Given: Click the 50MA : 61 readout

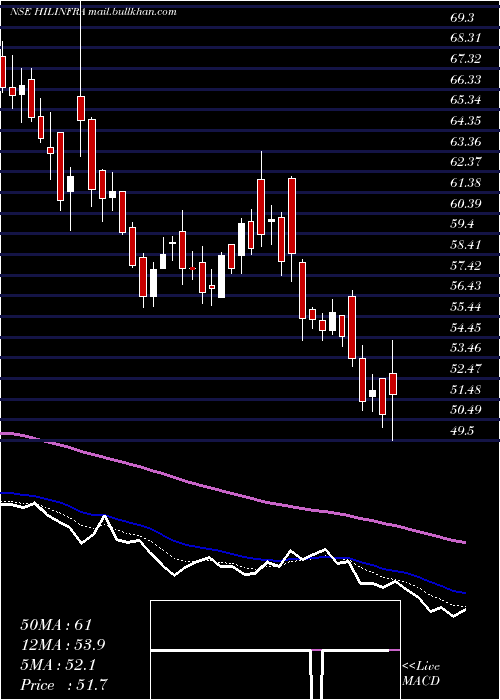Looking at the screenshot, I should pos(56,625).
